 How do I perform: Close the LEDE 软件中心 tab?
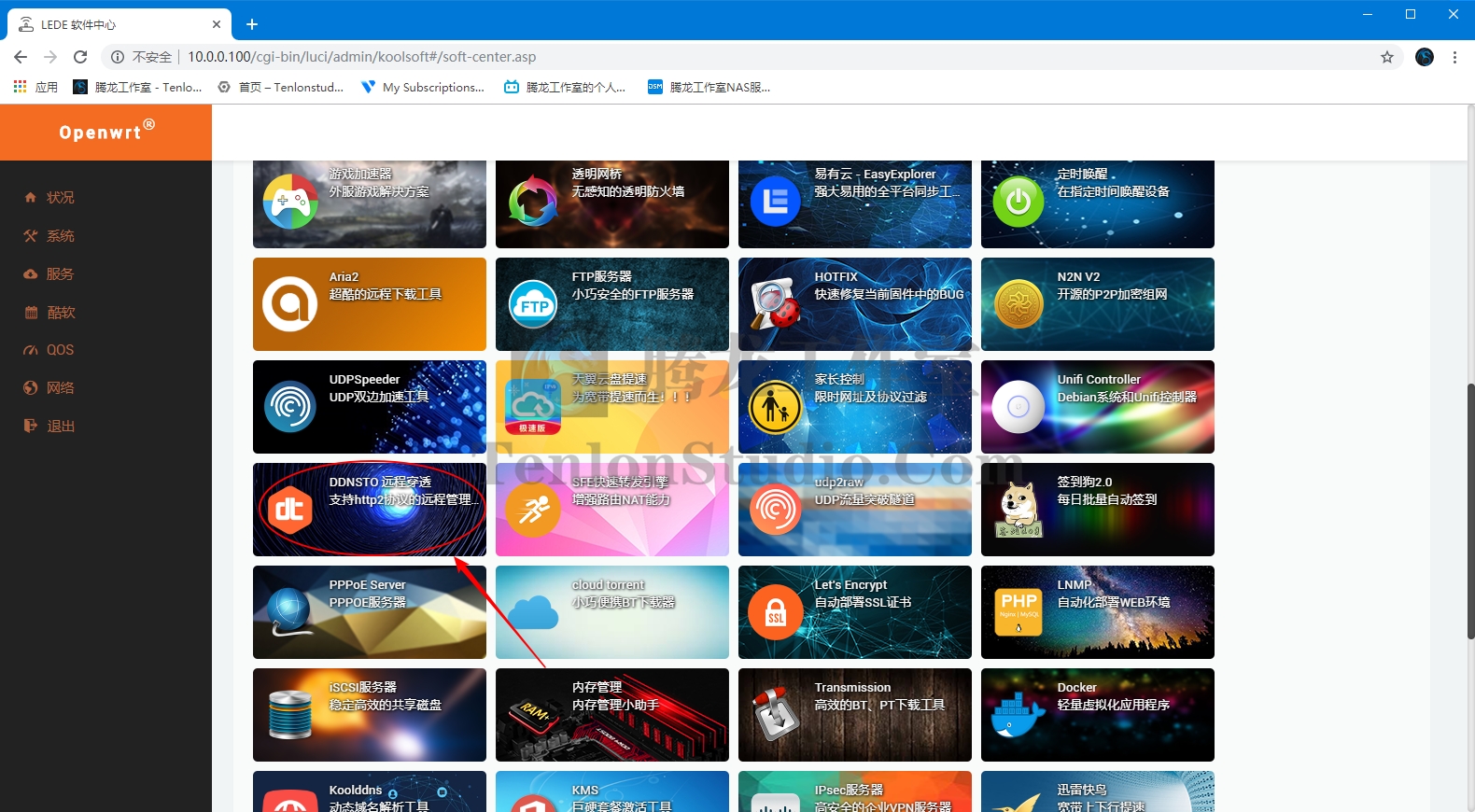[217, 24]
